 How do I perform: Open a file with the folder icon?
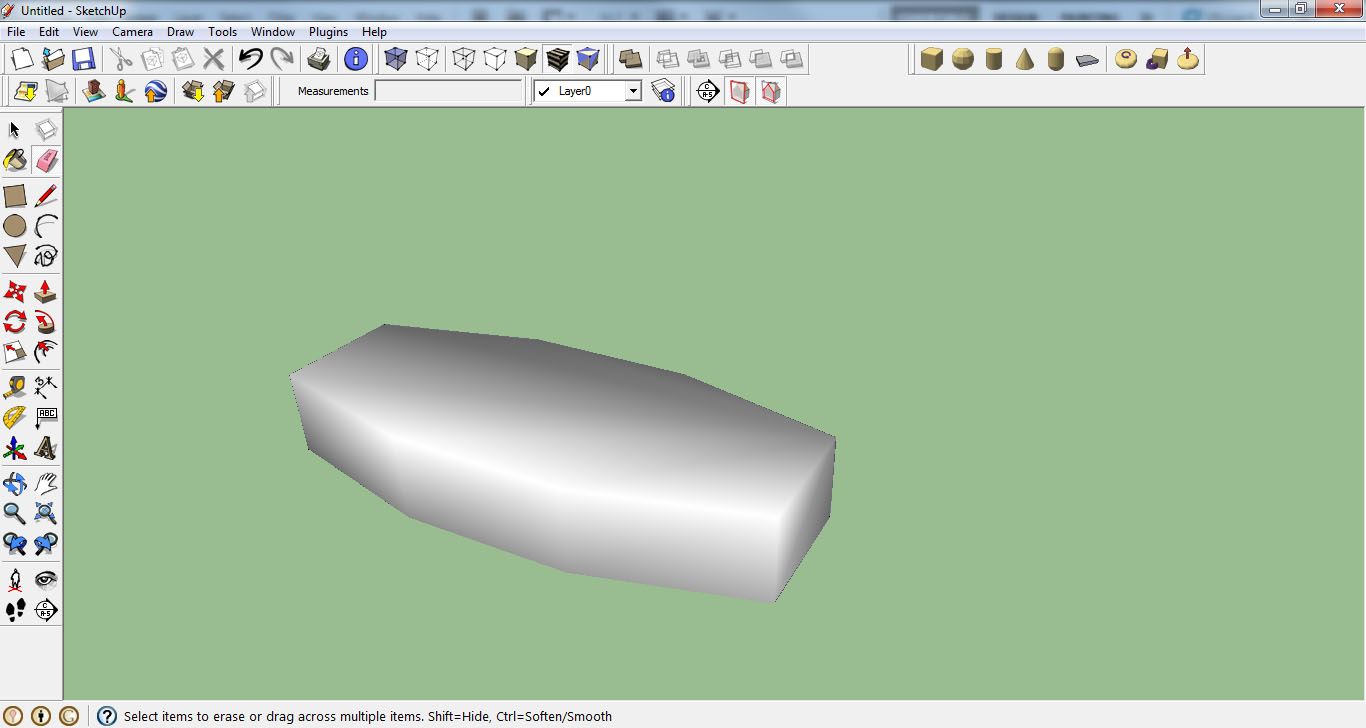click(52, 59)
